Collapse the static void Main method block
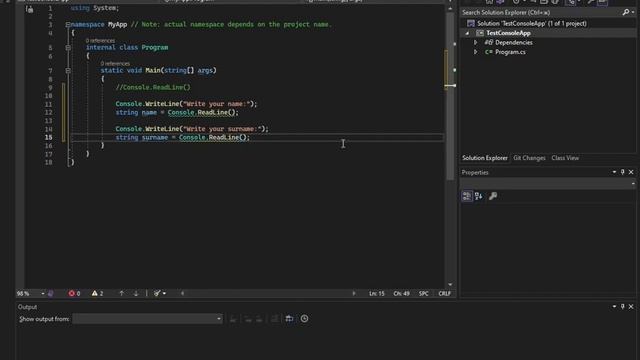Screen dimensions: 640x360 coord(68,71)
